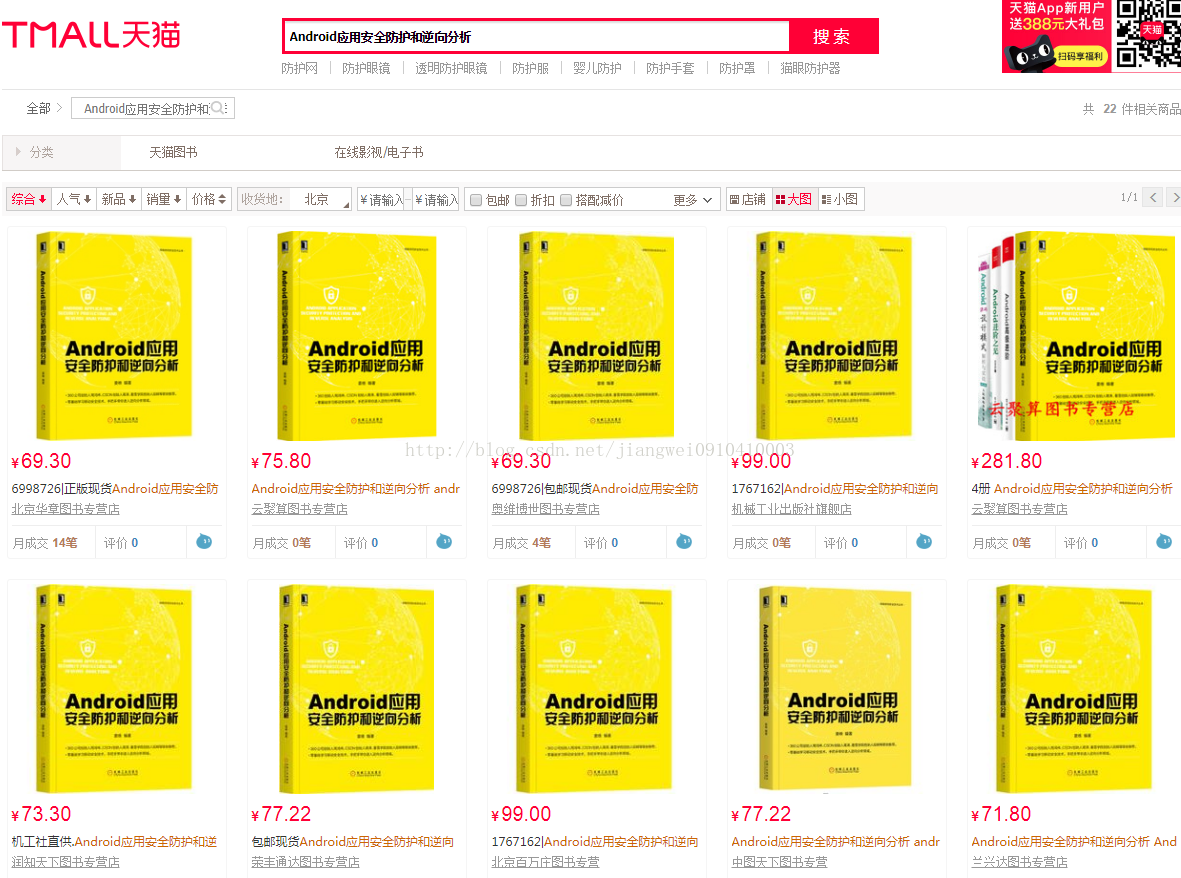Switch to 店铺 shop view

point(748,200)
